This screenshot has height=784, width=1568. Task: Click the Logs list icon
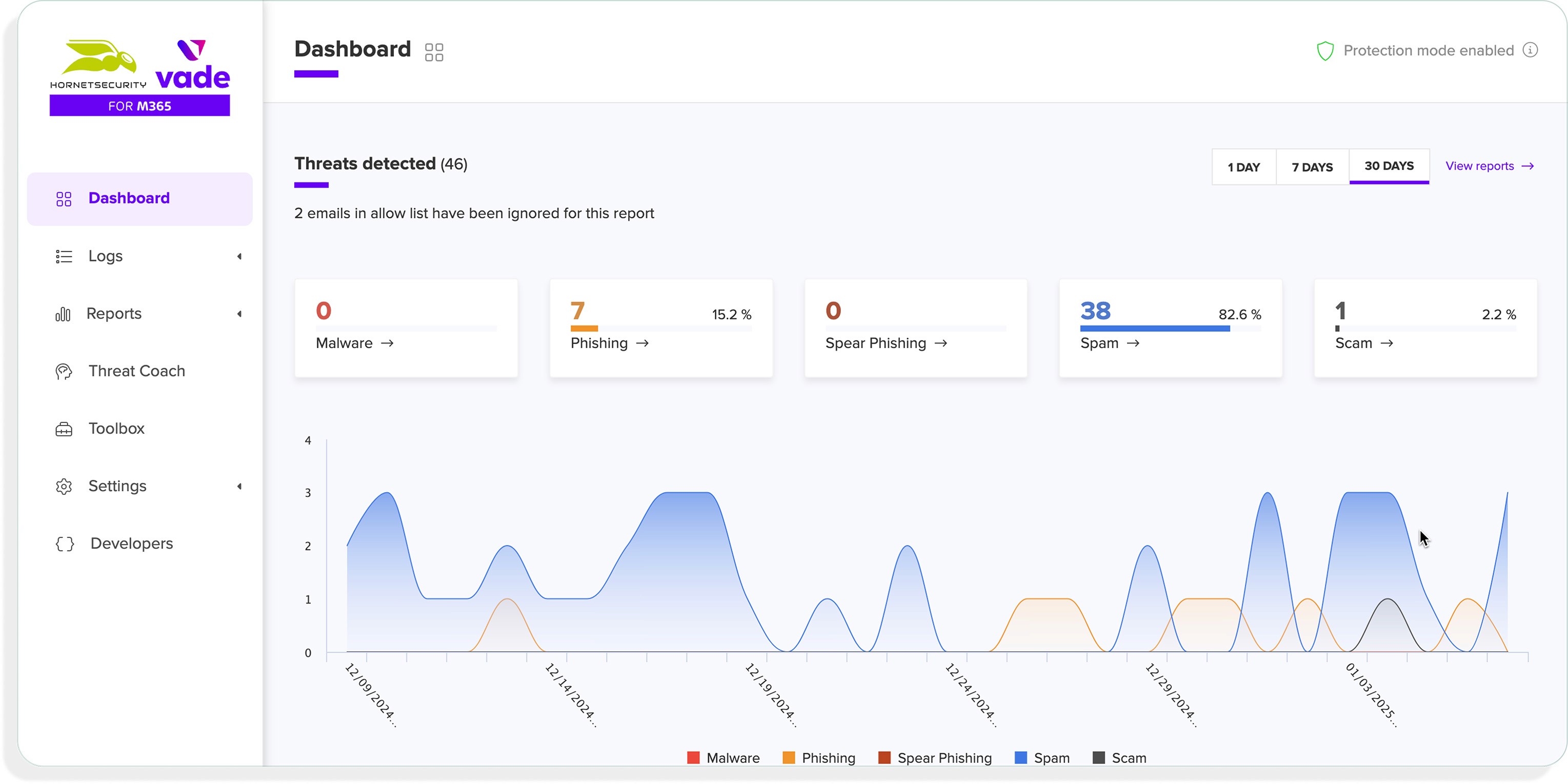coord(64,256)
